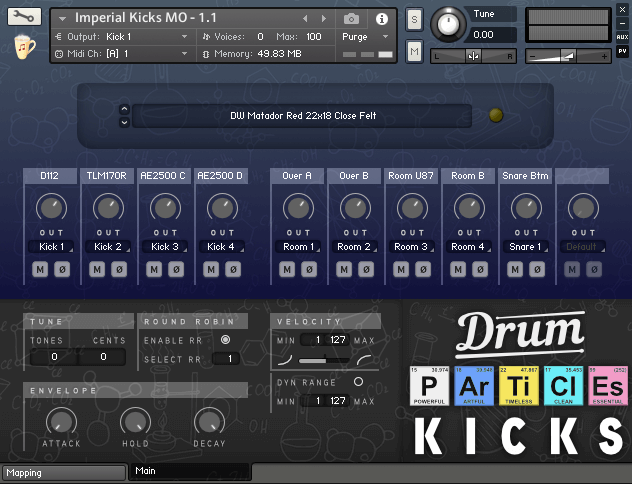The image size is (632, 484).
Task: Invert phase on the Over B channel
Action: coord(366,269)
